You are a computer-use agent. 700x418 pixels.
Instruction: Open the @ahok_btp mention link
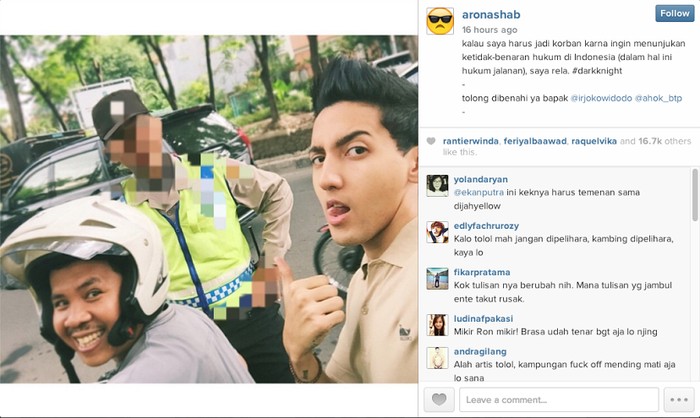point(658,98)
